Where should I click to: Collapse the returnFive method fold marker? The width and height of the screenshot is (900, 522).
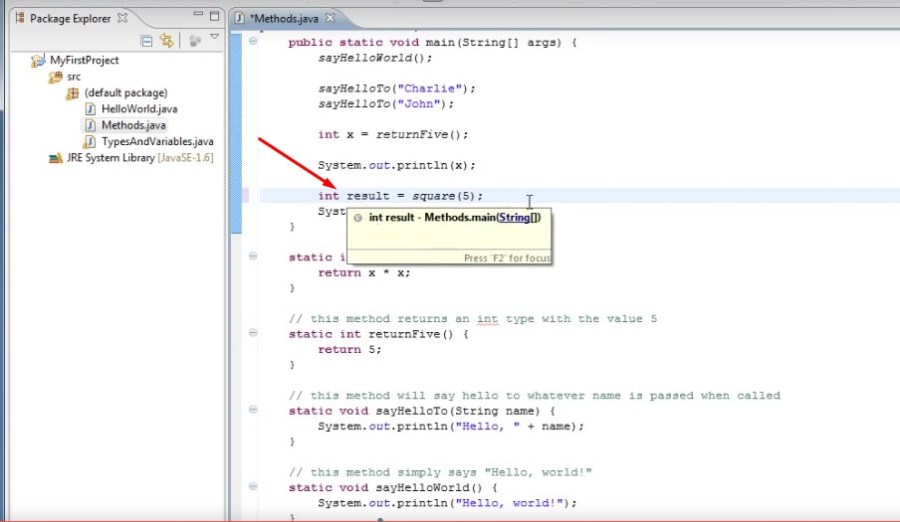pyautogui.click(x=252, y=334)
